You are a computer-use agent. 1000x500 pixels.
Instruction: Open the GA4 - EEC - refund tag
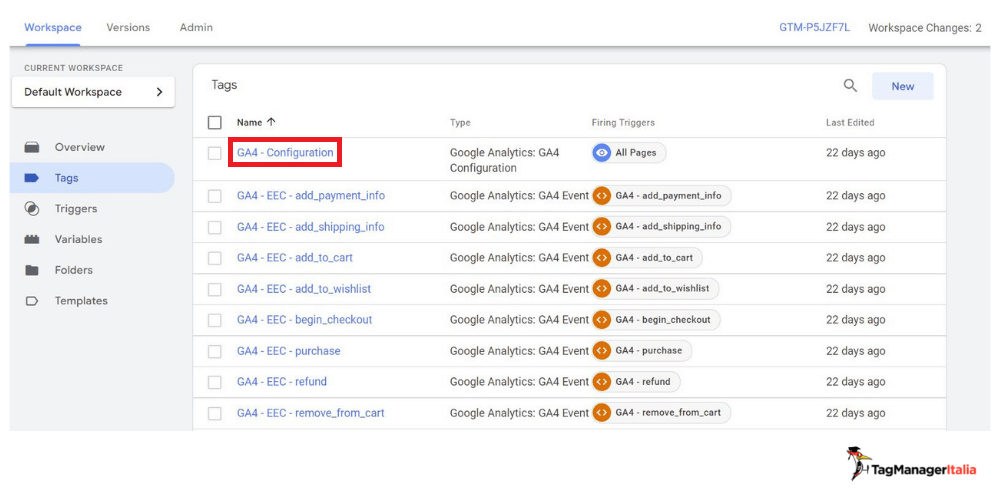[282, 381]
